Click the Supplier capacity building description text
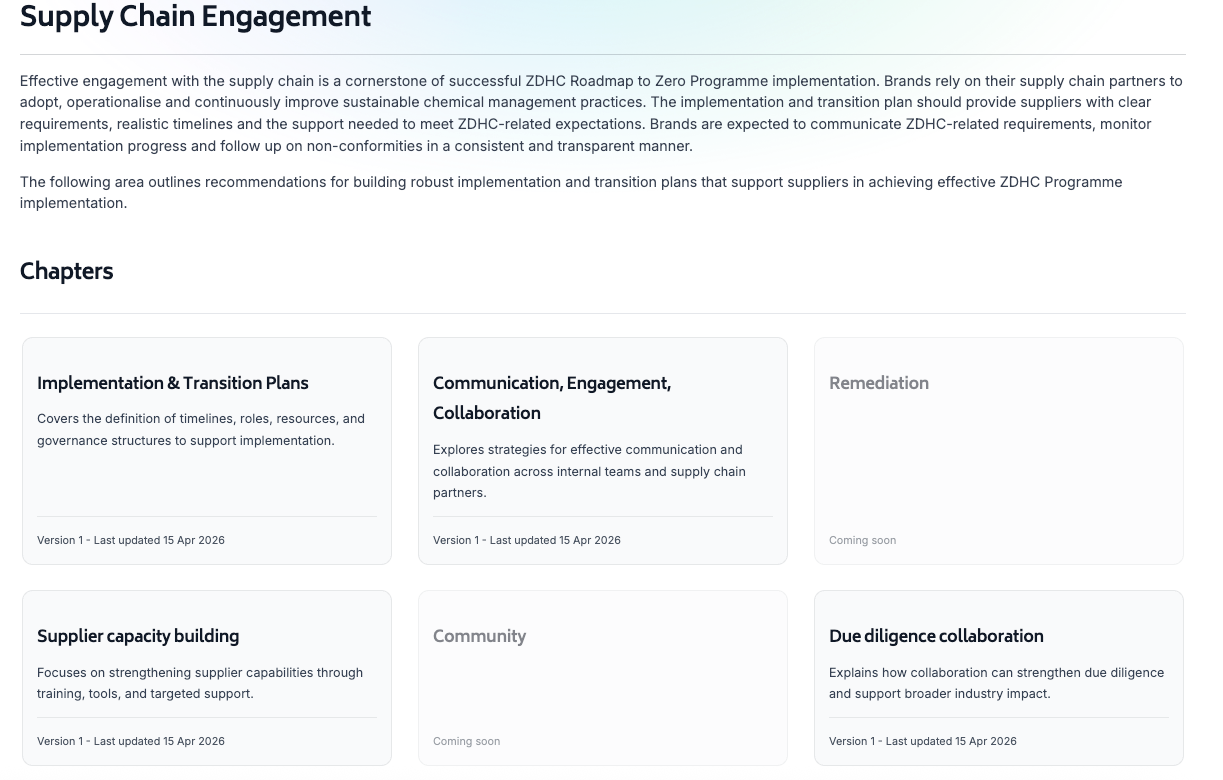This screenshot has height=780, width=1223. point(200,683)
